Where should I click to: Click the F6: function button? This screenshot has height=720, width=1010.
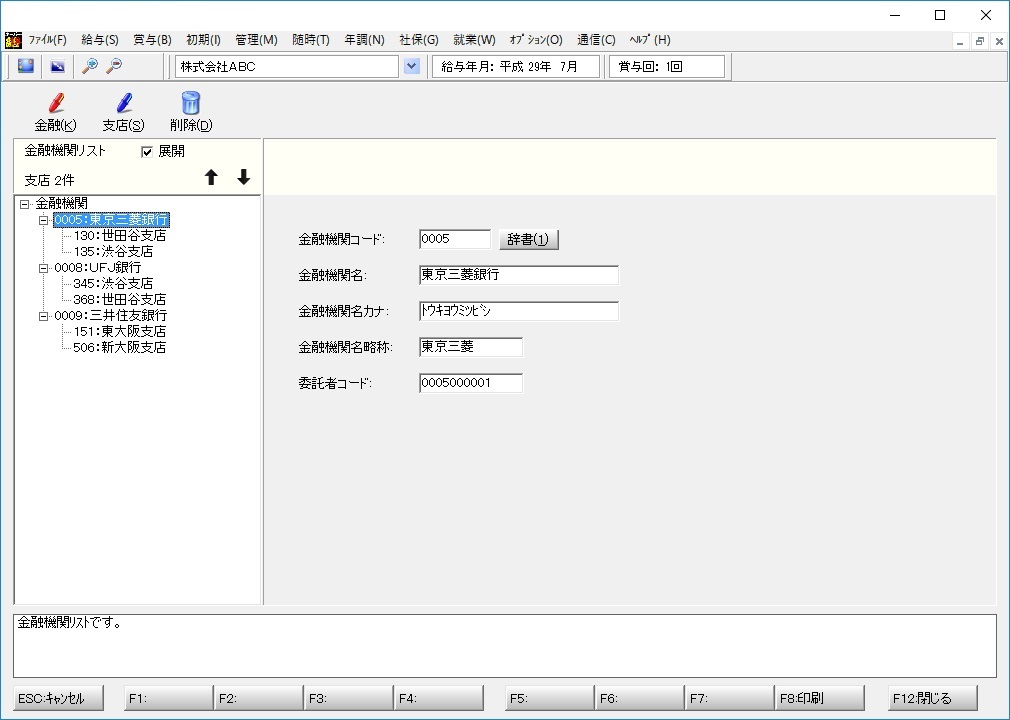point(640,698)
